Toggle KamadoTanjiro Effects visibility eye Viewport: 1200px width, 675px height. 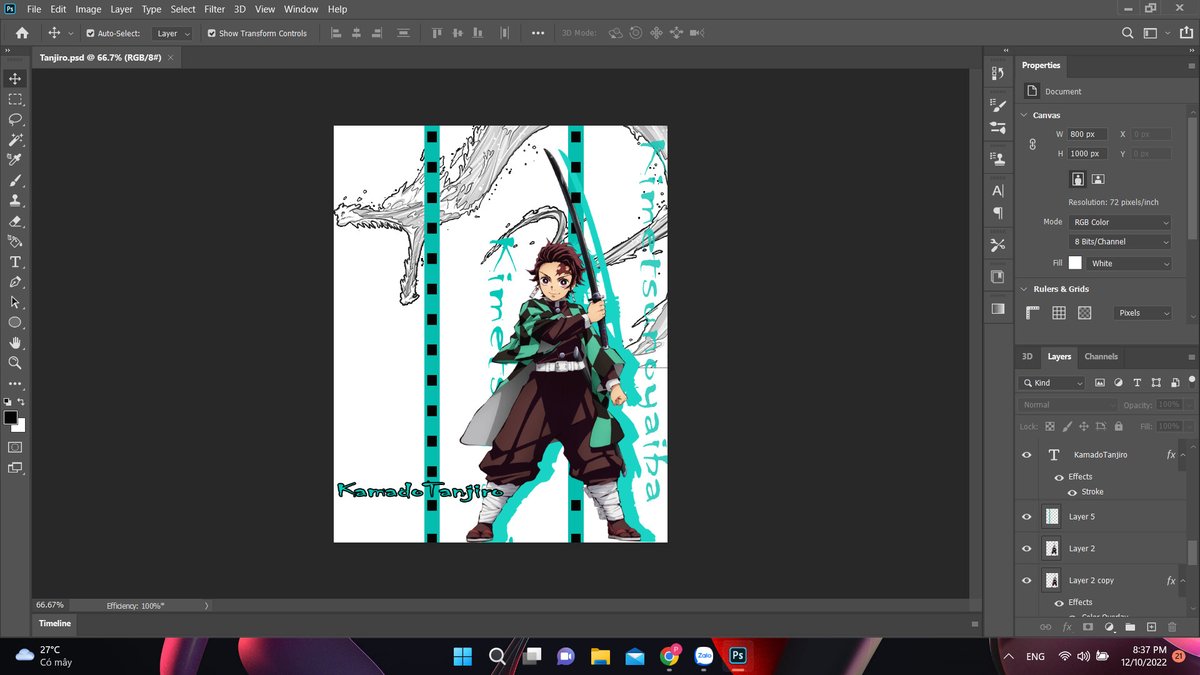point(1059,477)
